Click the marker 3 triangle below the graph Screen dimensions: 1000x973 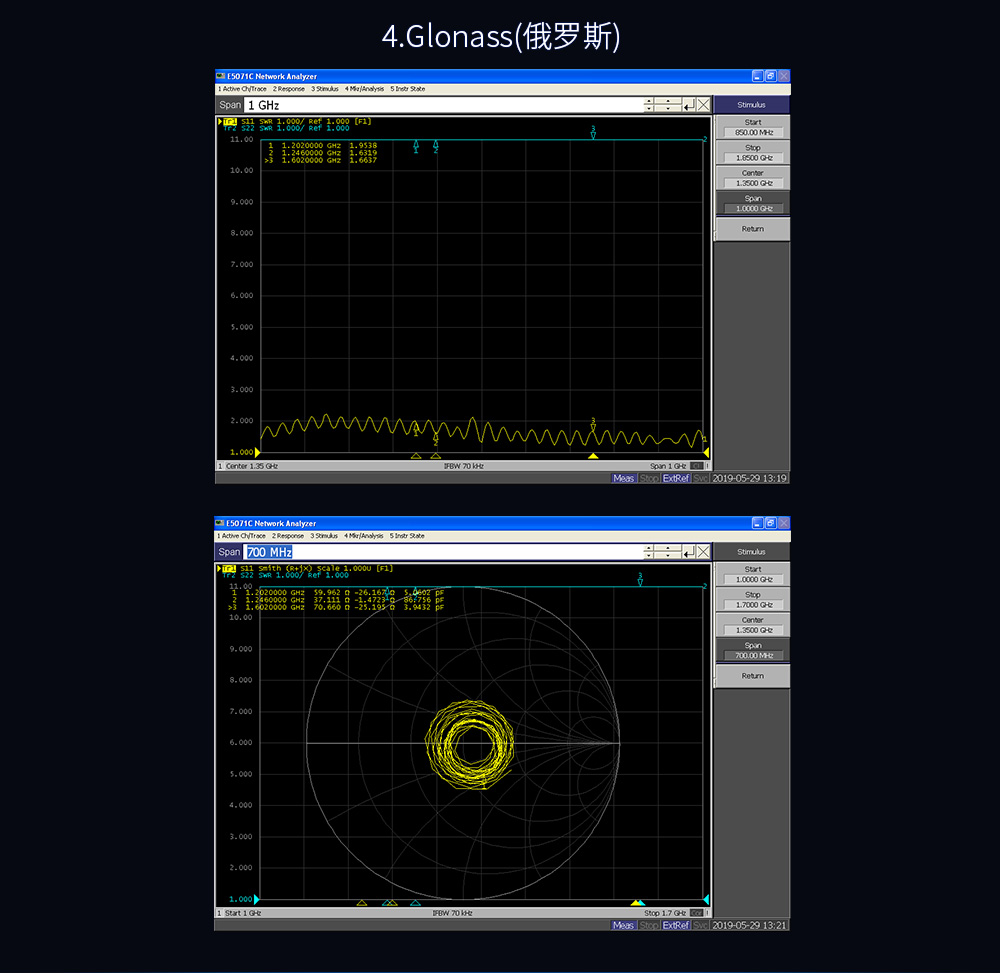593,456
